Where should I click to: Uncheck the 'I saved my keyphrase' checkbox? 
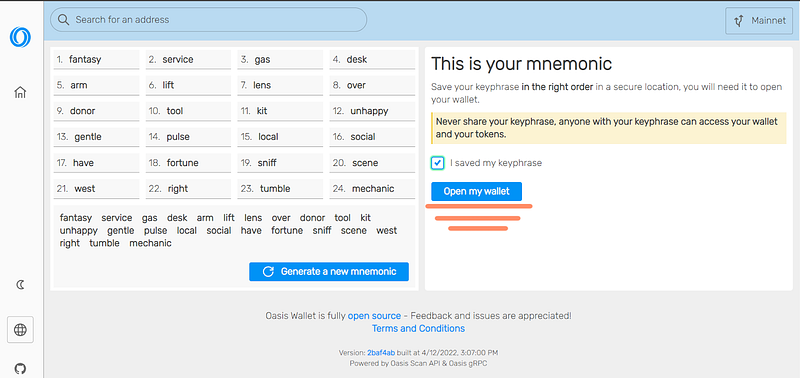pyautogui.click(x=437, y=163)
